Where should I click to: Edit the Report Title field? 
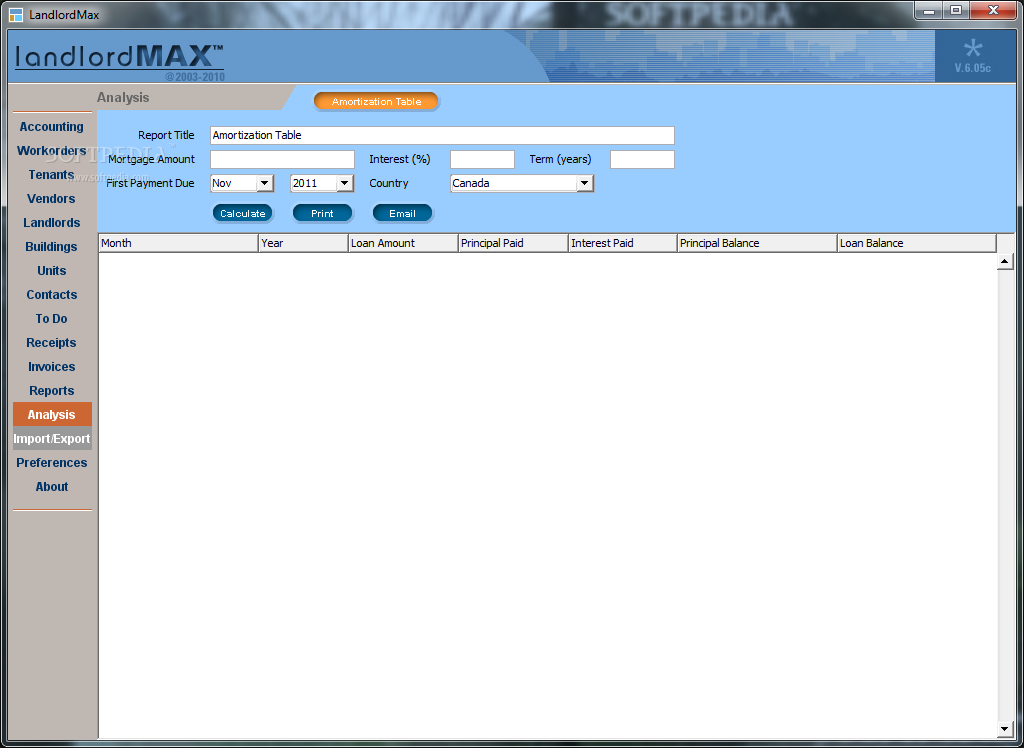(x=442, y=135)
